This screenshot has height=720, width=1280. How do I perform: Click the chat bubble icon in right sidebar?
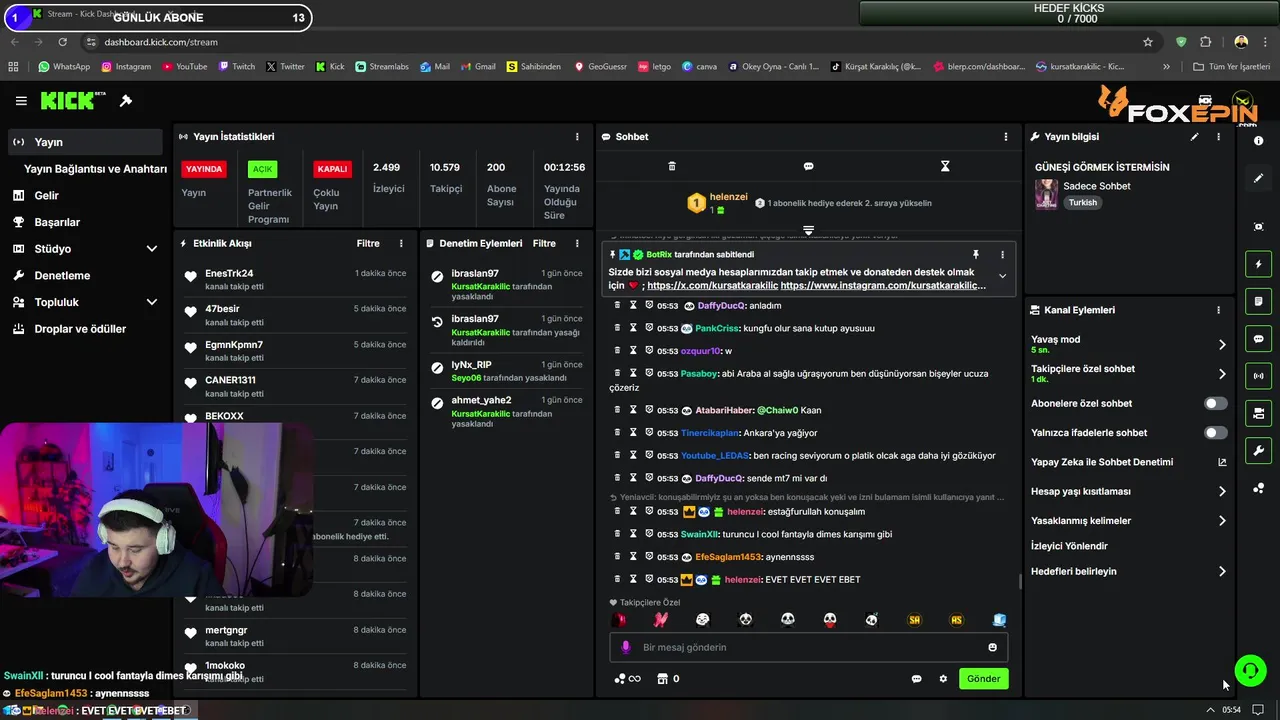click(1258, 339)
